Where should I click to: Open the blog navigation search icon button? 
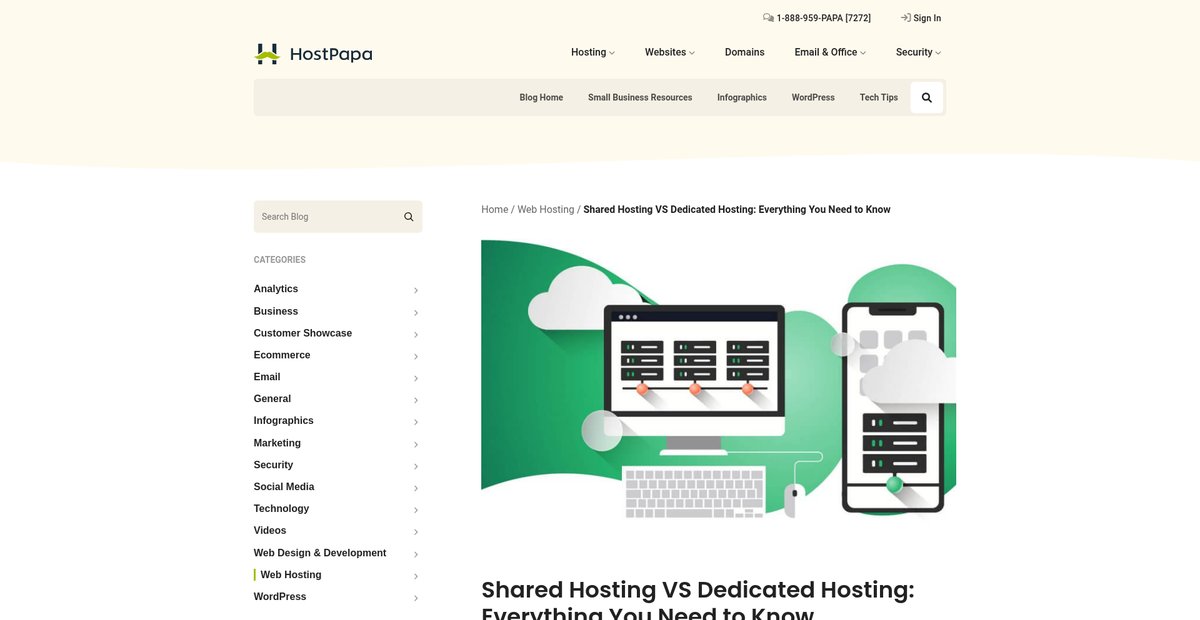click(927, 98)
